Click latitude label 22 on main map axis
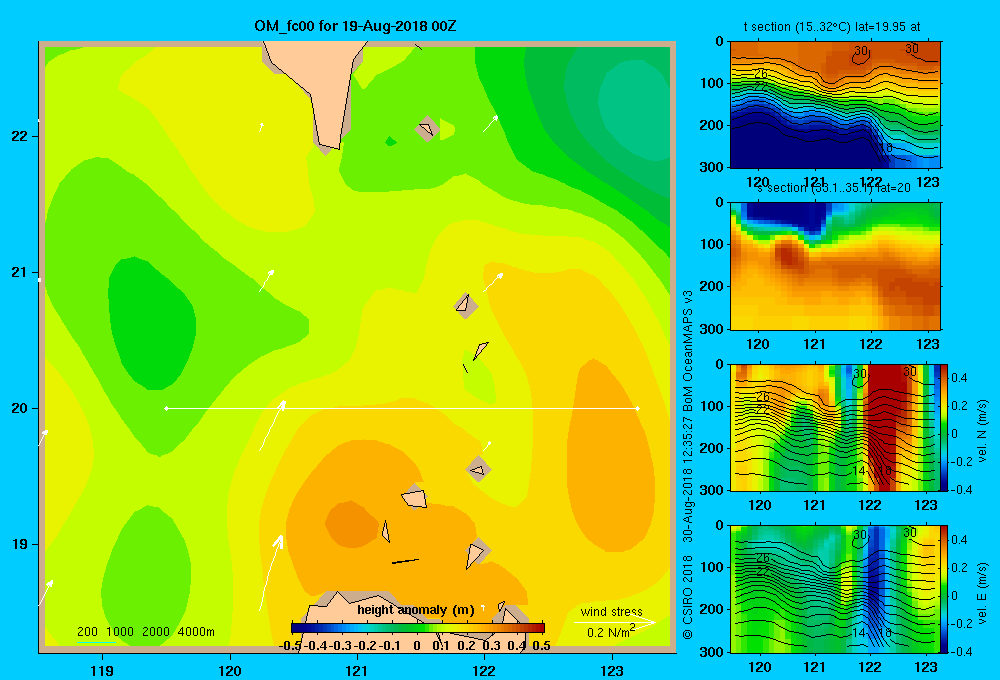 19,136
